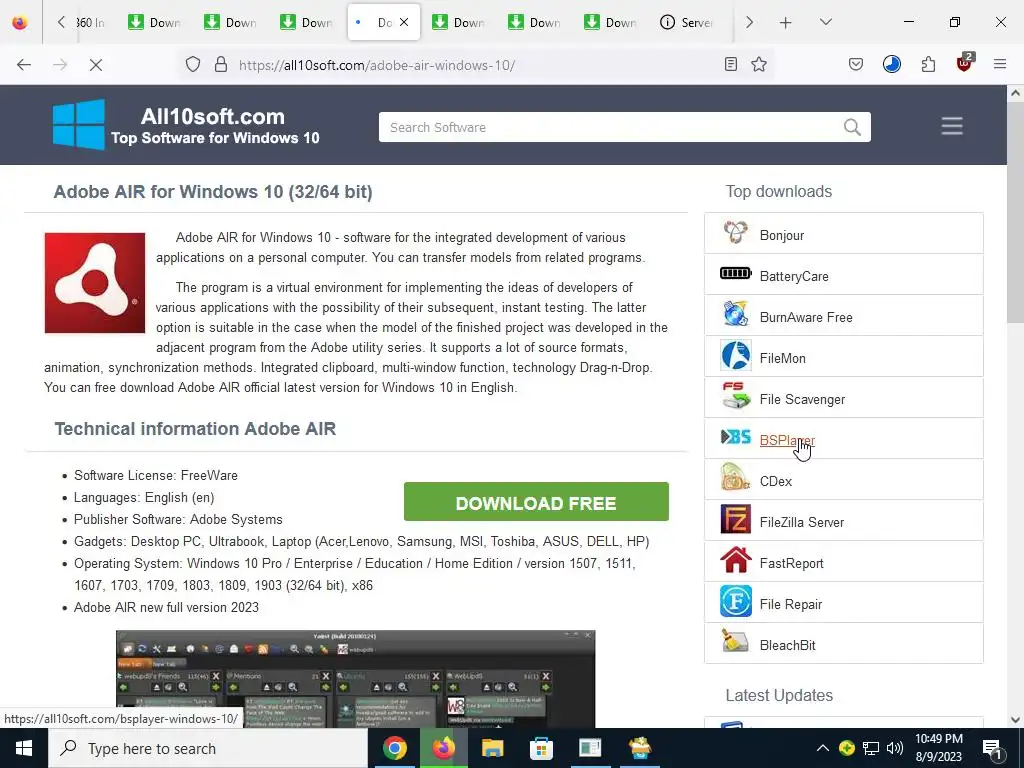Click the CDex icon
This screenshot has height=768, width=1024.
(735, 479)
